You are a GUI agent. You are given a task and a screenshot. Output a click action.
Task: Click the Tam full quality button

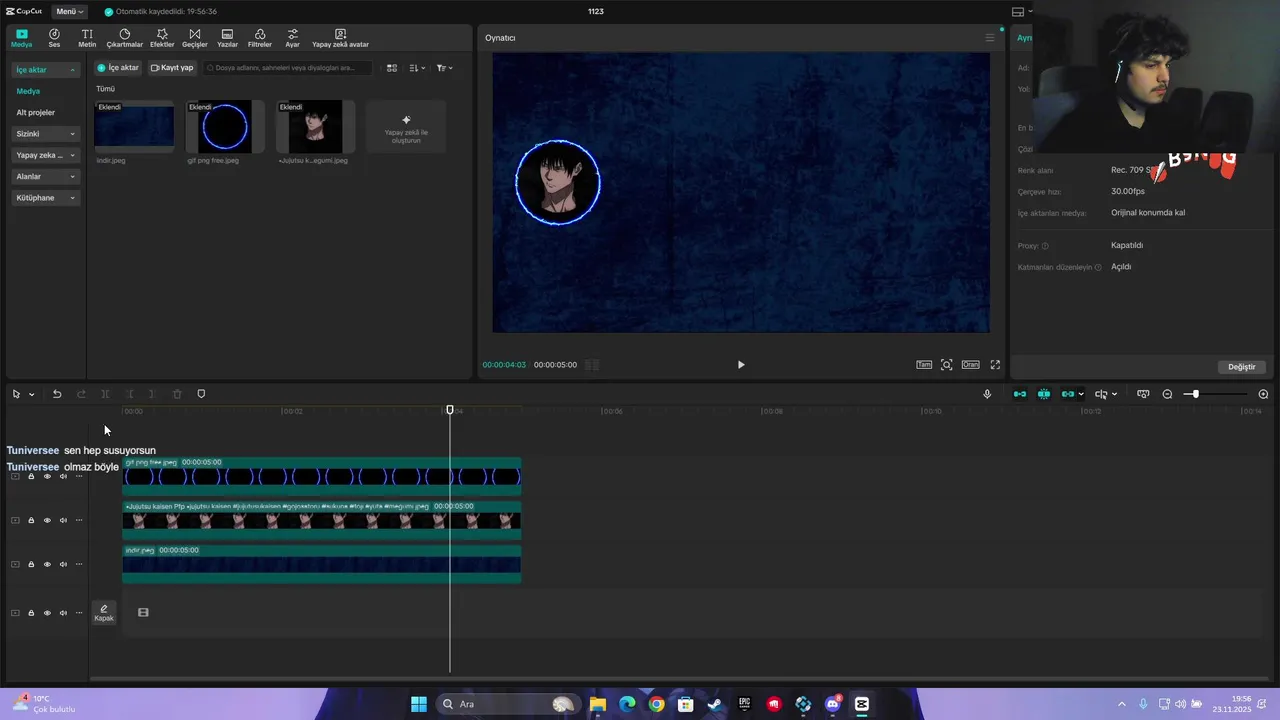pos(924,365)
